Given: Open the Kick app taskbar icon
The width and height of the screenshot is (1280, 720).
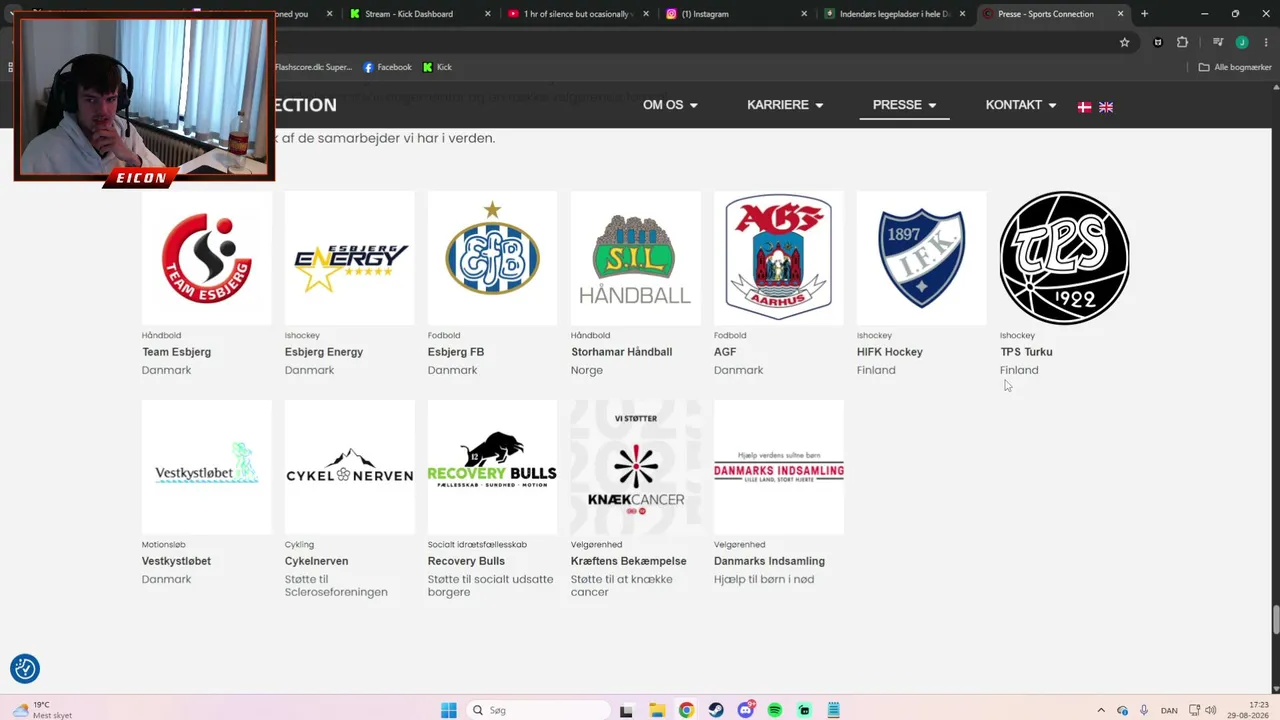Looking at the screenshot, I should pos(804,710).
